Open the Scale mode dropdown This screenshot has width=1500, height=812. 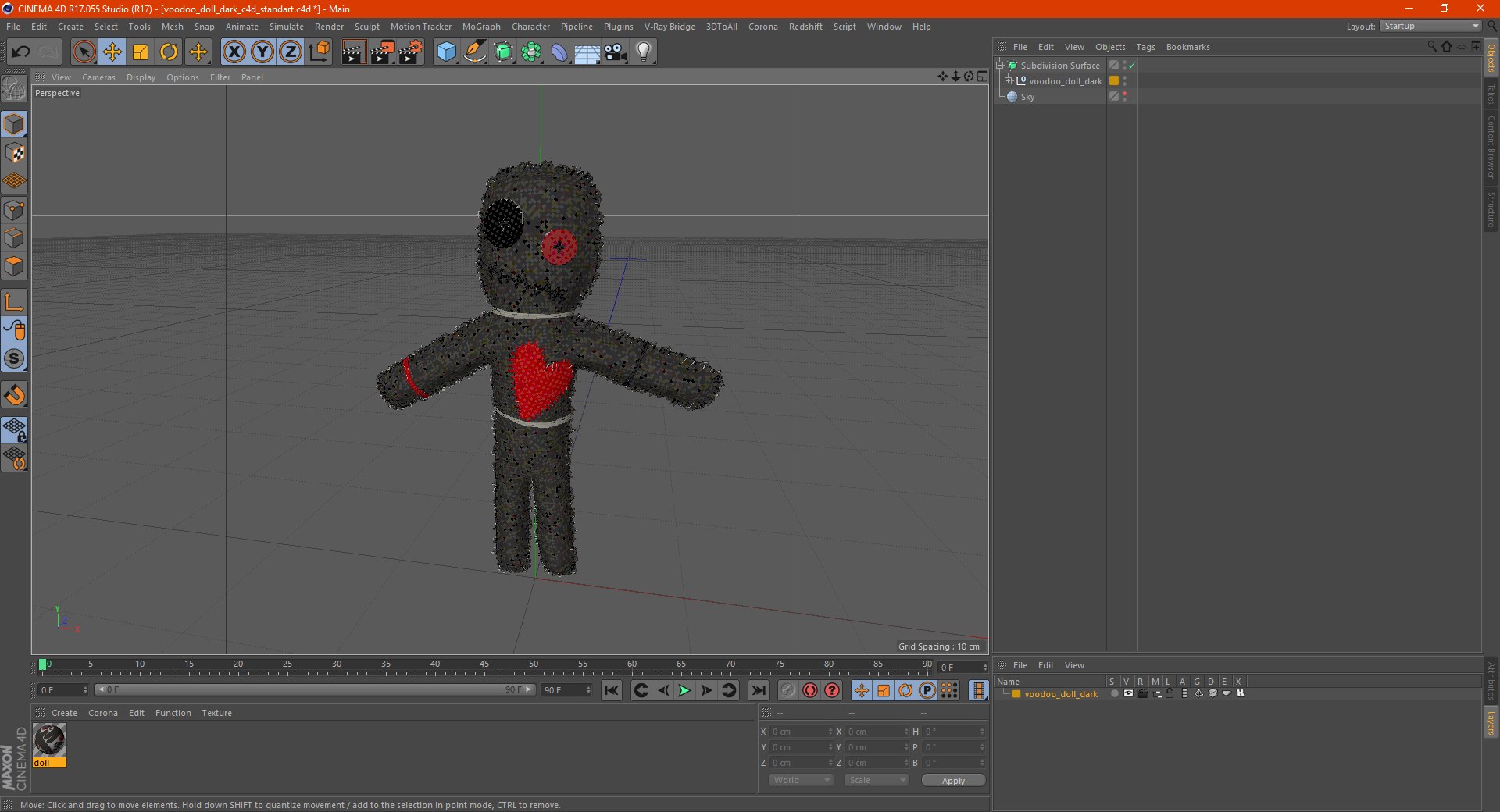pos(877,780)
